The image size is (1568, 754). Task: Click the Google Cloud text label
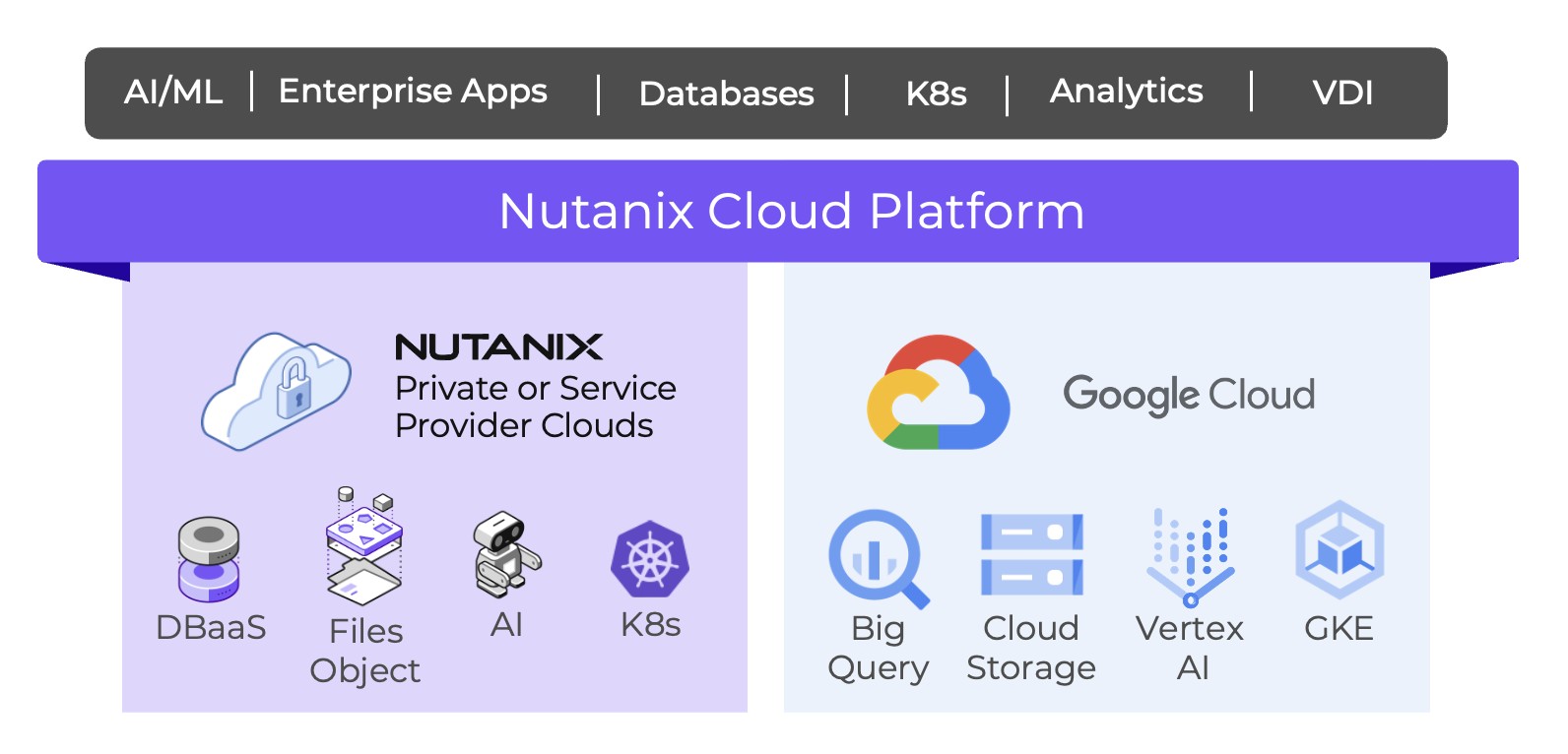click(1189, 395)
